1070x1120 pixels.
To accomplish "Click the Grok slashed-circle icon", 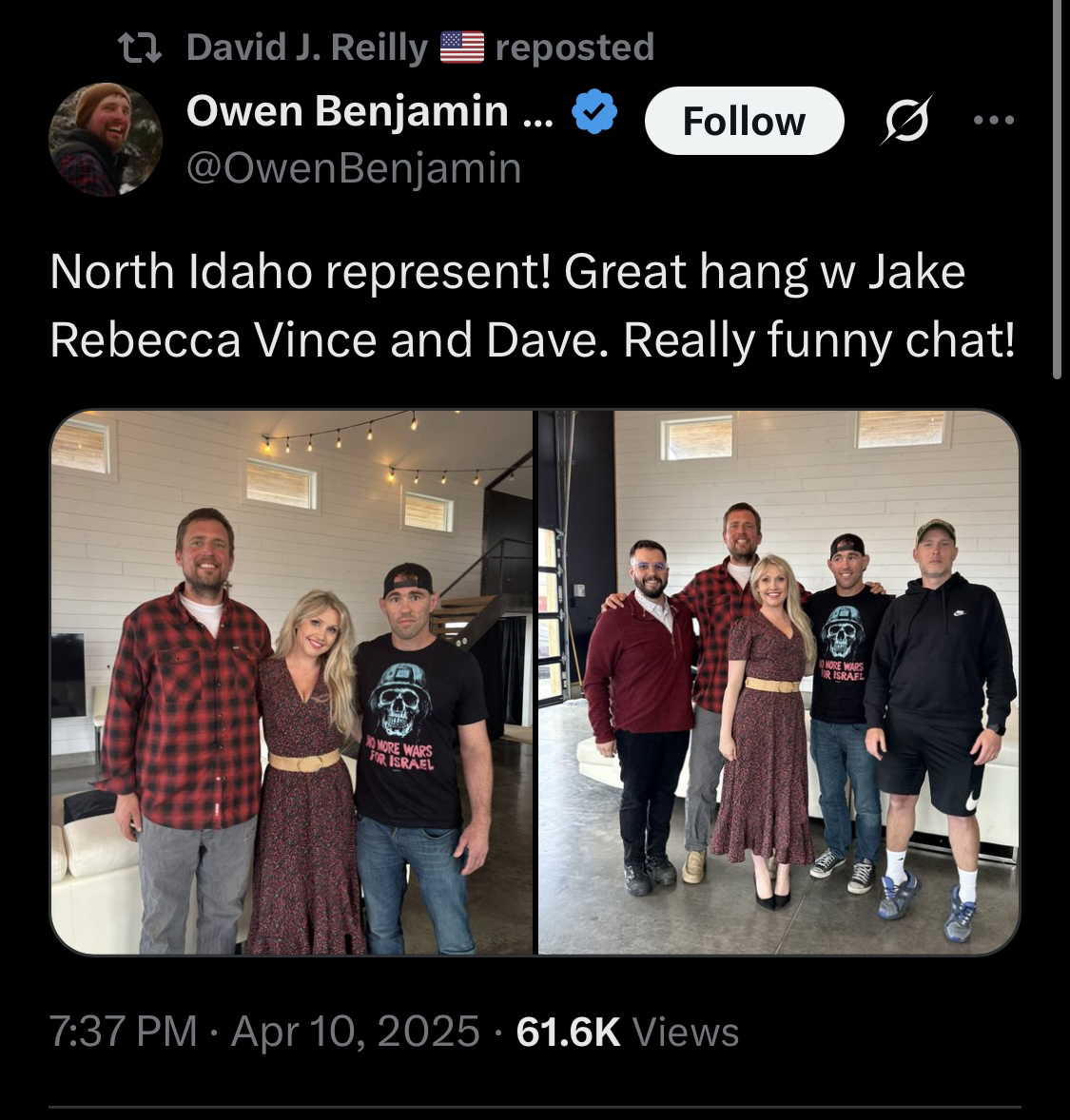I will pyautogui.click(x=906, y=120).
